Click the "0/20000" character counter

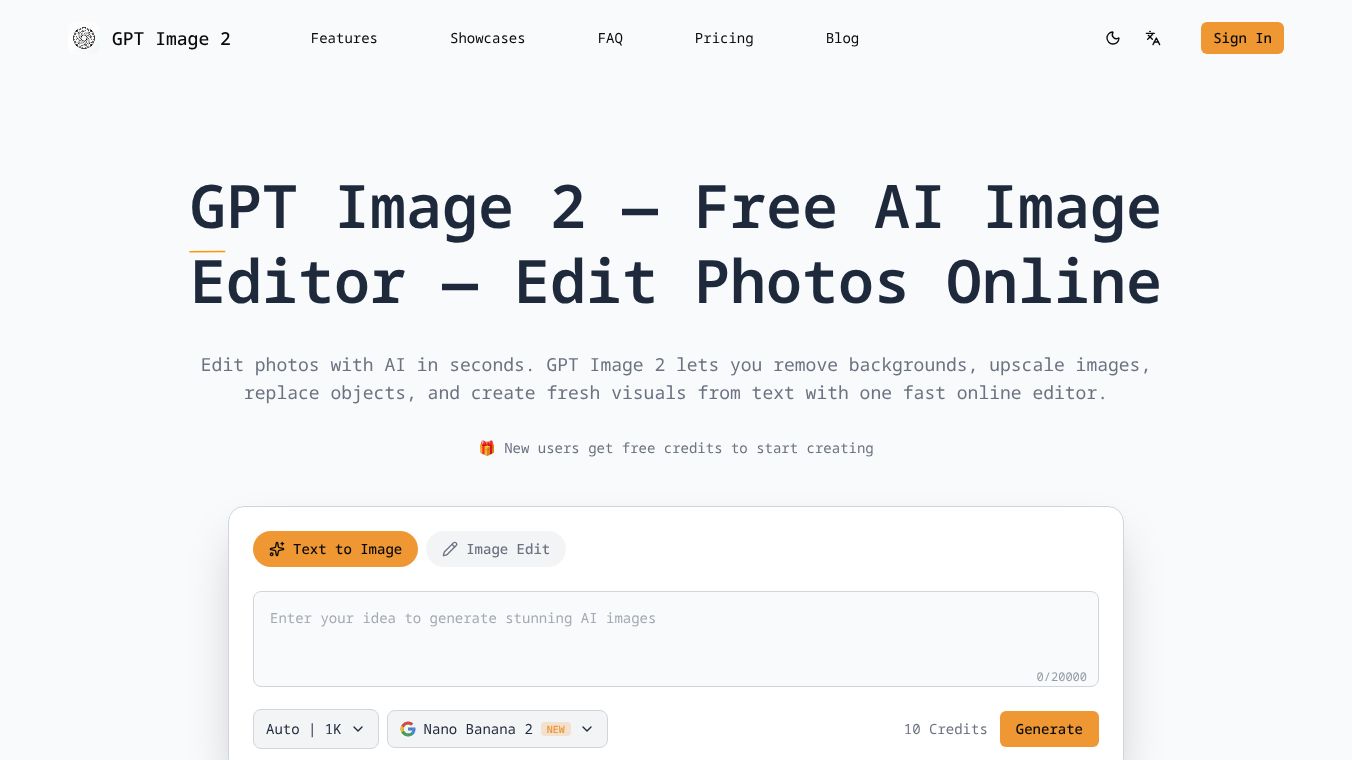(1061, 677)
